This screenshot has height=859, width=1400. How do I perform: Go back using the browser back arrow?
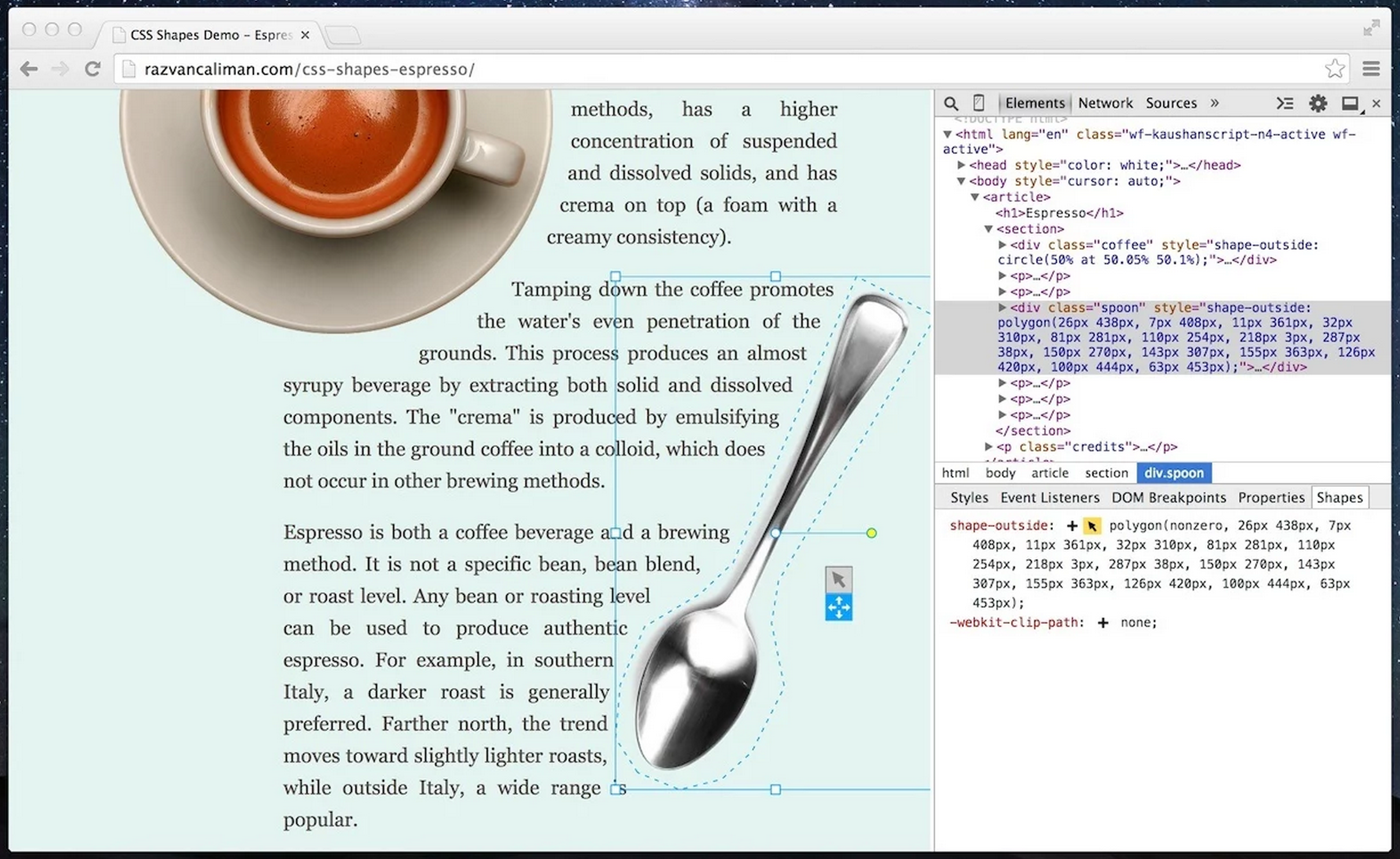(29, 69)
